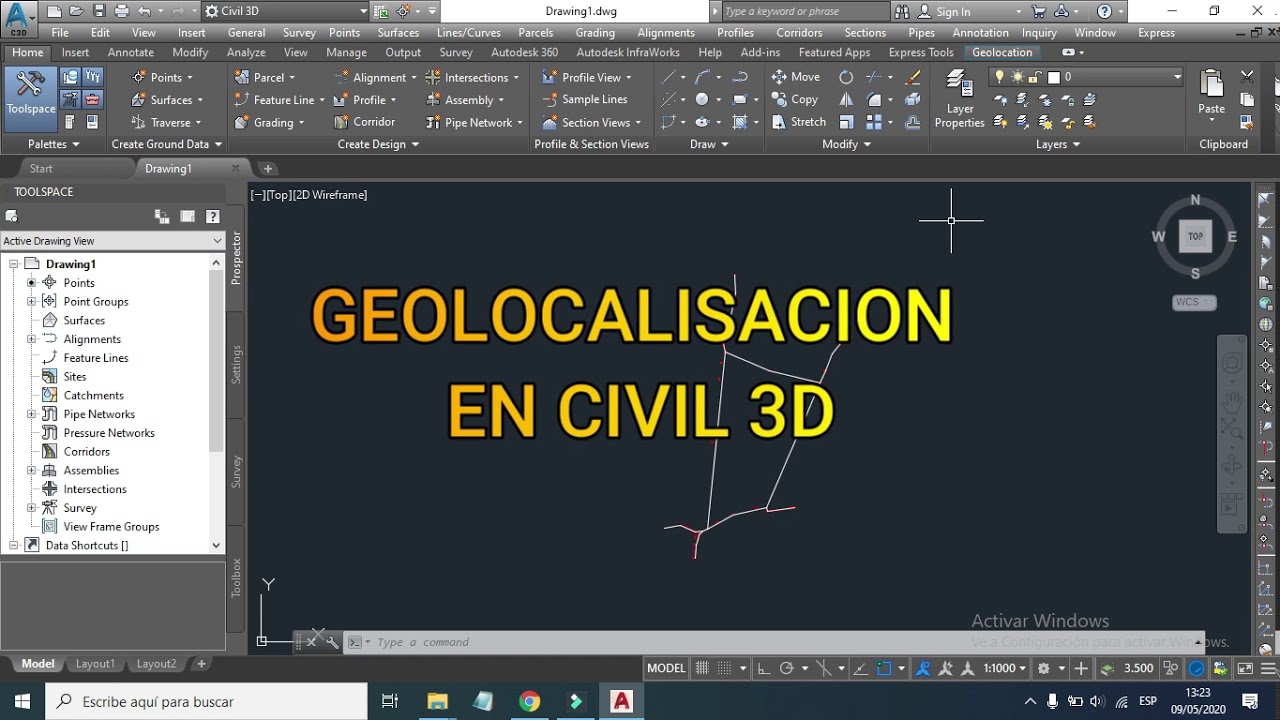Expand the Pipe Networks tree node
1280x720 pixels.
(31, 414)
